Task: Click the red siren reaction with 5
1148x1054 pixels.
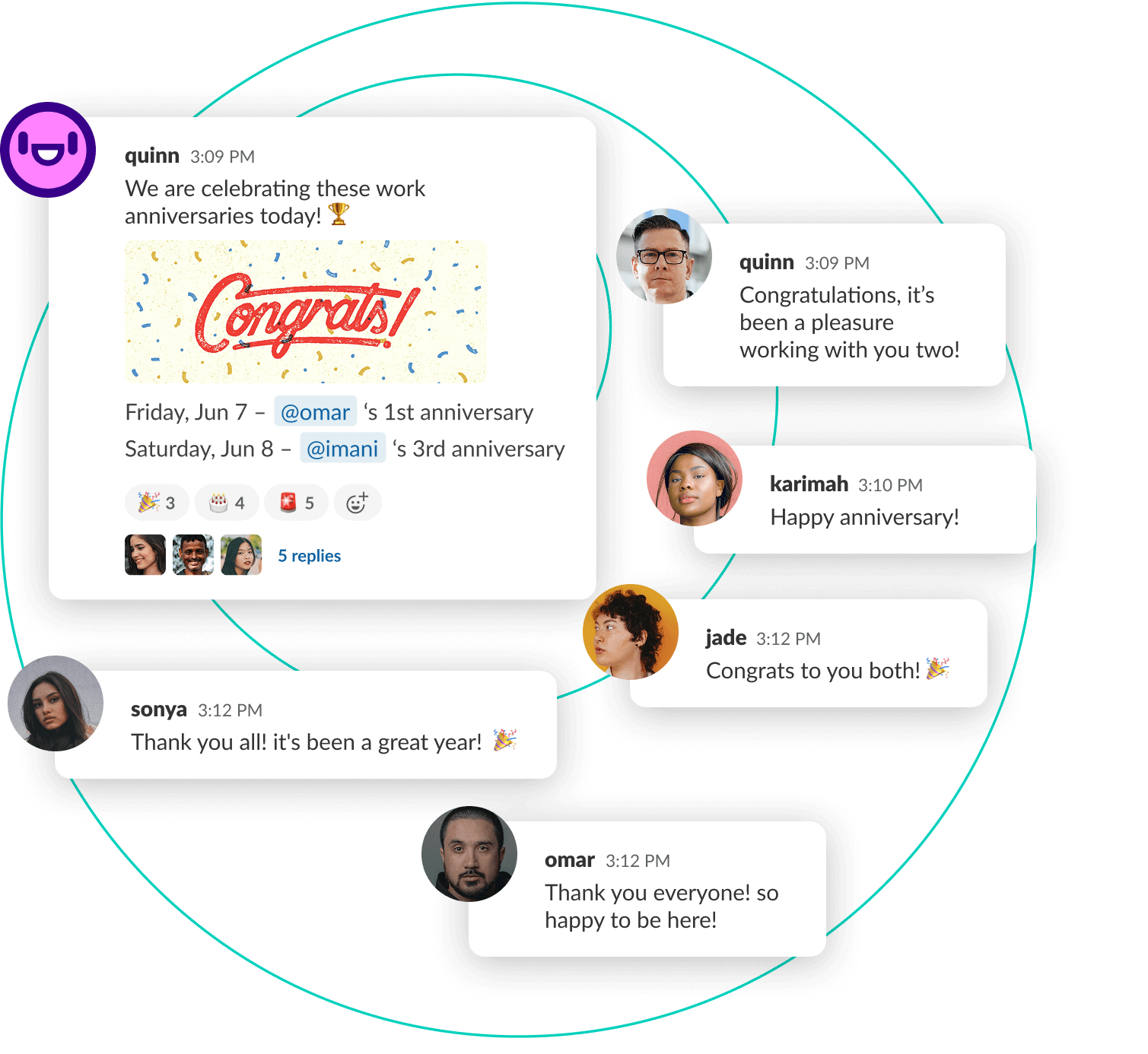Action: (x=297, y=503)
